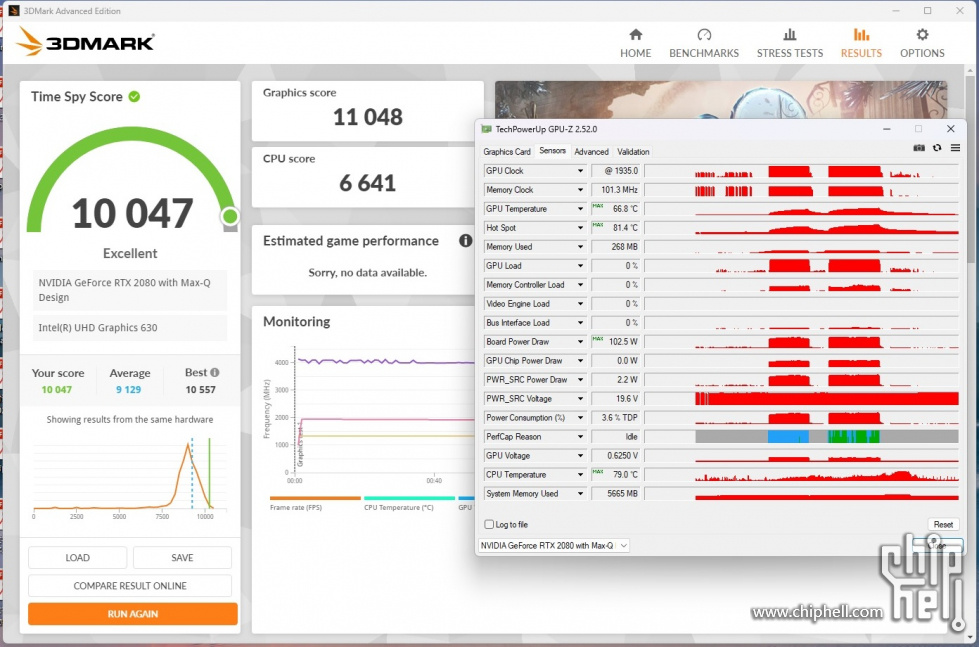Viewport: 979px width, 647px height.
Task: Click the orange RUN AGAIN button
Action: coord(132,614)
